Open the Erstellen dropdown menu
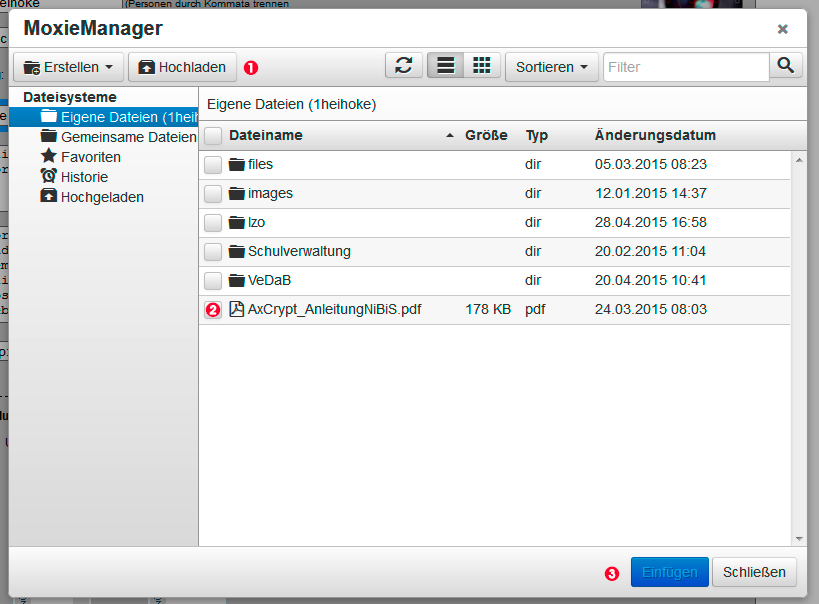 pyautogui.click(x=68, y=67)
